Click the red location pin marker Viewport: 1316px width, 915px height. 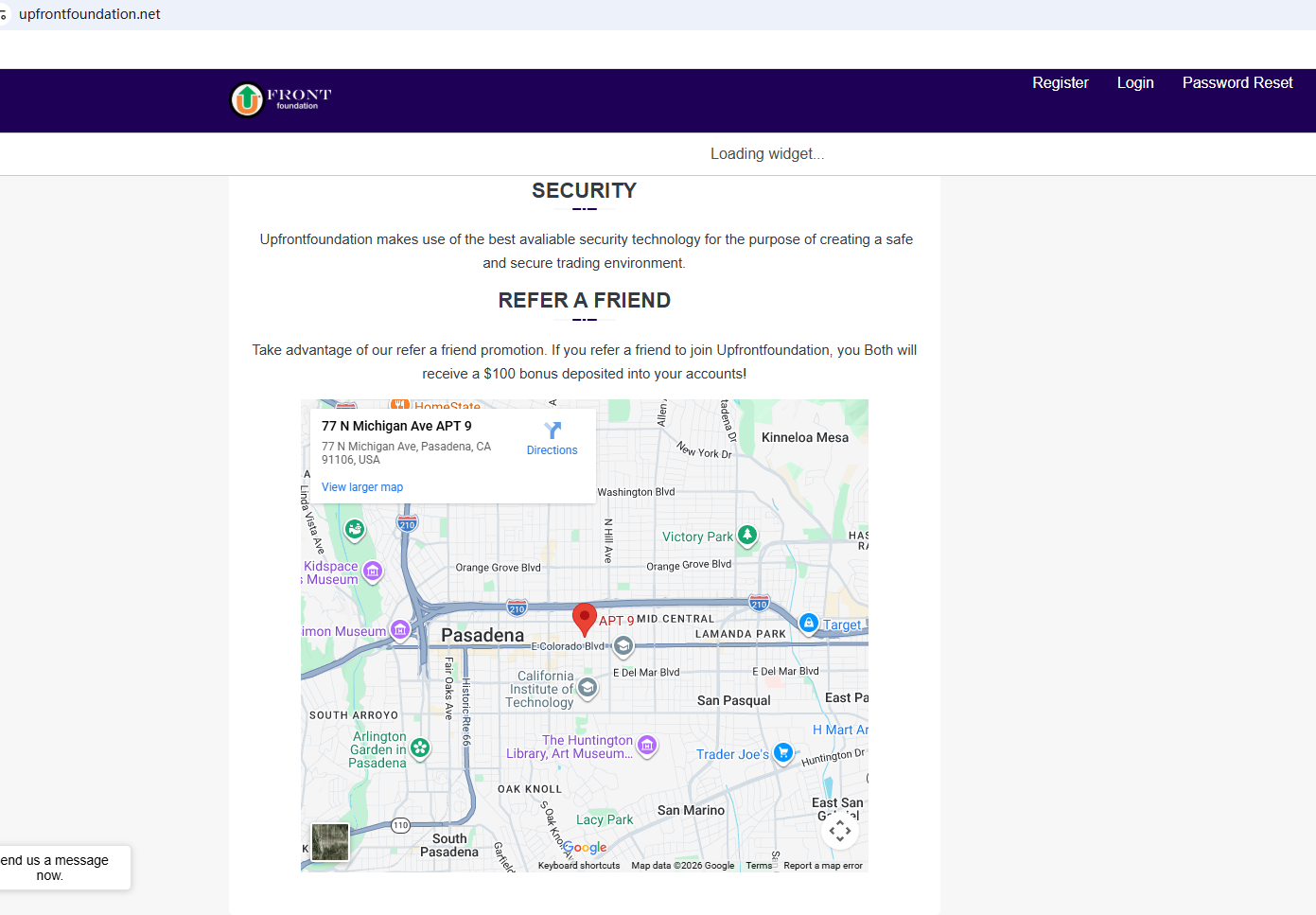(585, 618)
